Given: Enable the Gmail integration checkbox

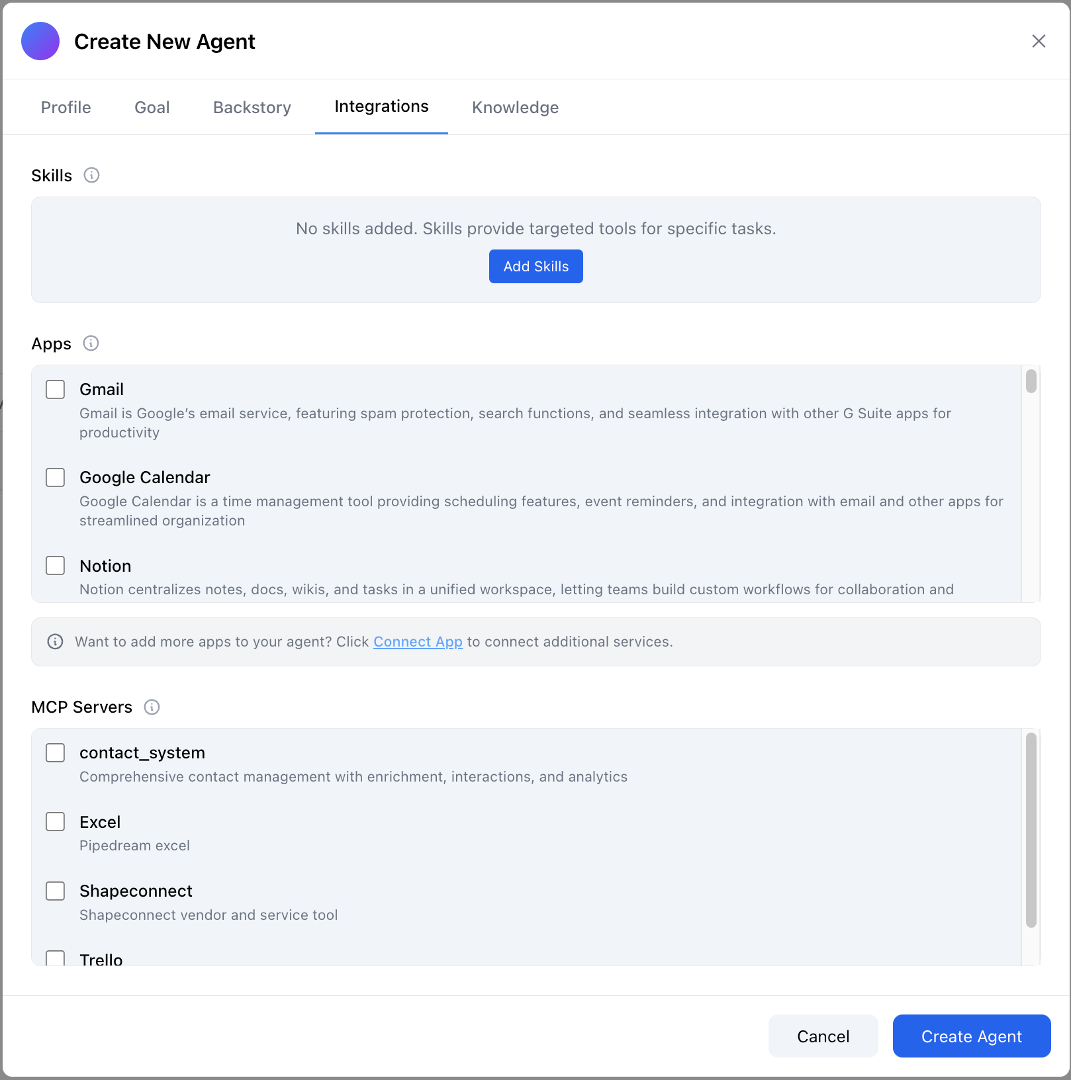Looking at the screenshot, I should 55,388.
